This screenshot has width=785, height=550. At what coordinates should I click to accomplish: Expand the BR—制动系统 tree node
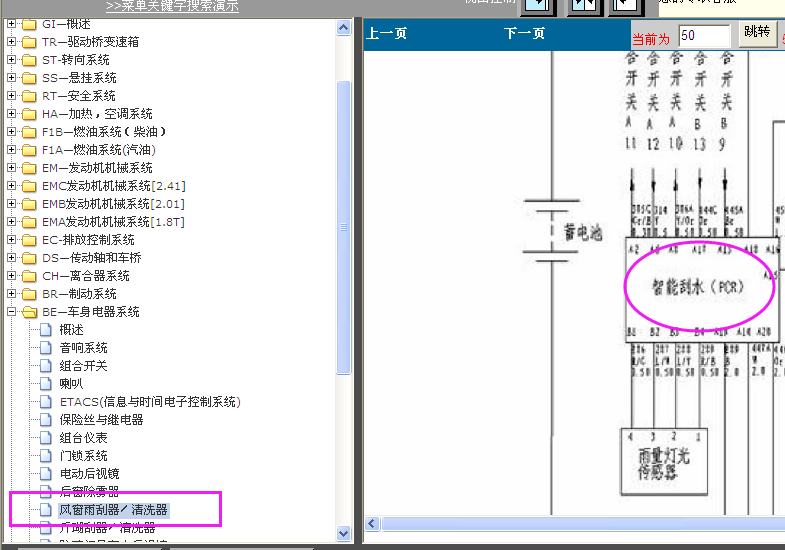tap(12, 294)
